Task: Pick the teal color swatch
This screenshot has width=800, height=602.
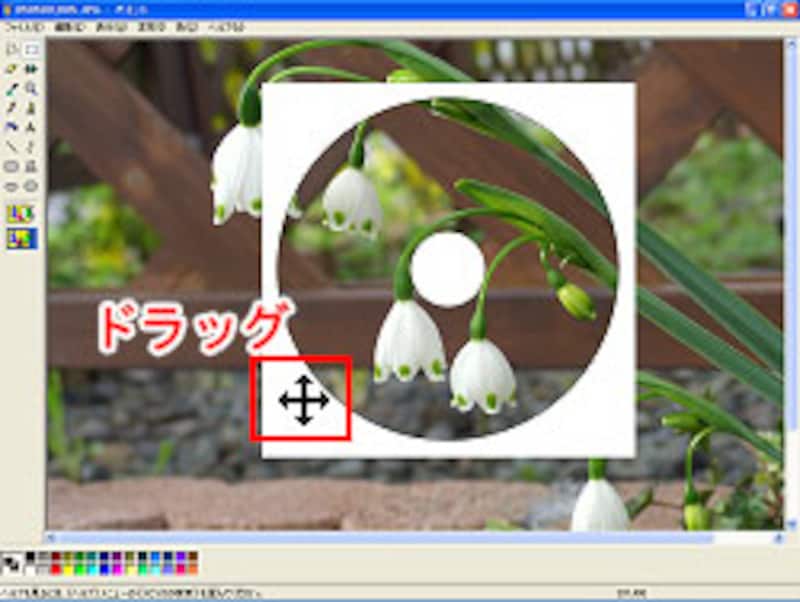Action: 92,556
